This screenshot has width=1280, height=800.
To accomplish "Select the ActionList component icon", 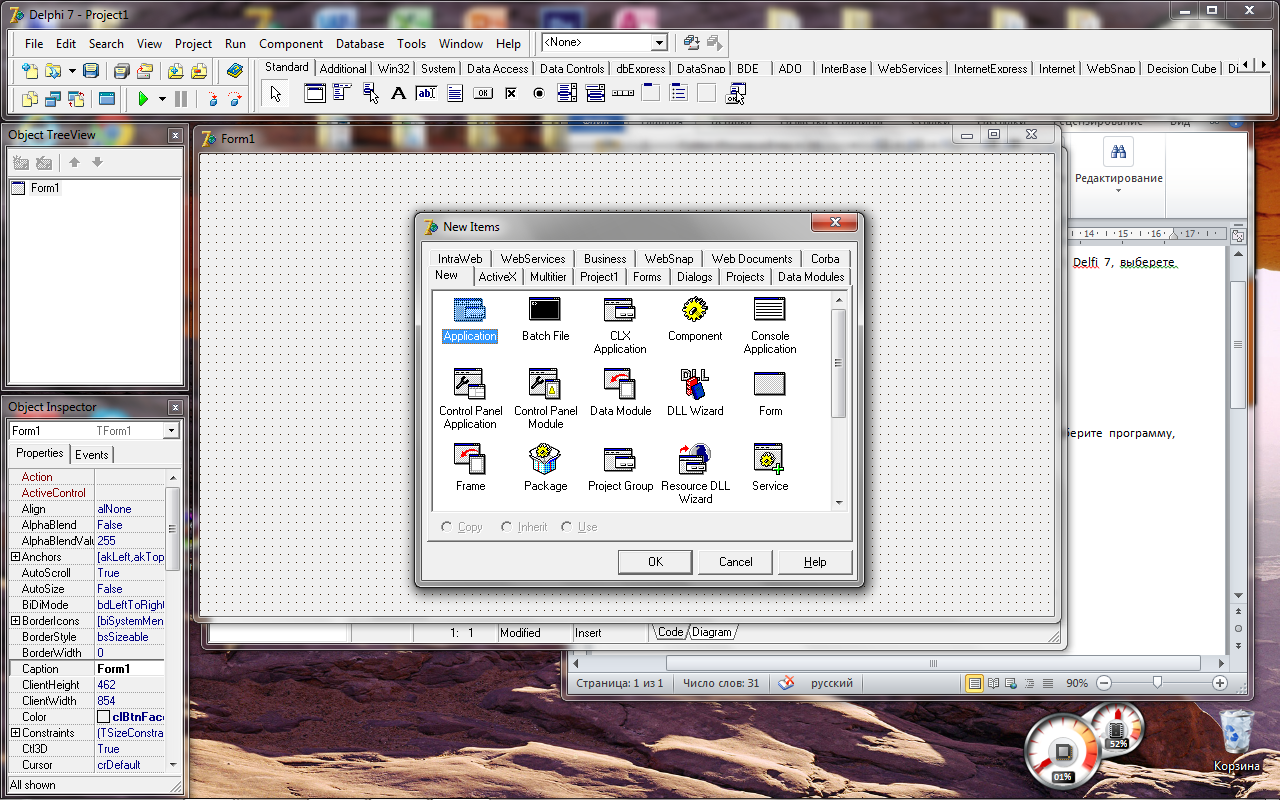I will coord(737,94).
